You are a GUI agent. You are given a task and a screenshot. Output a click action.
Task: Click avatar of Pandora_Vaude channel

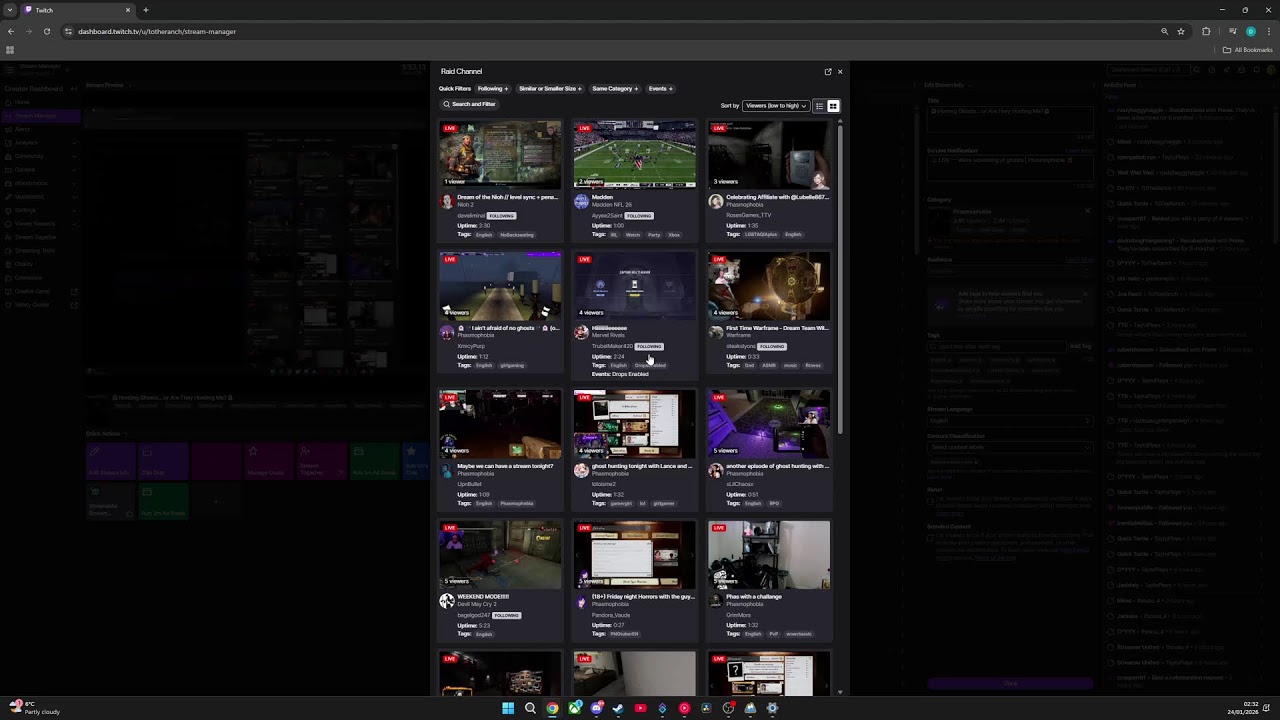coord(581,601)
